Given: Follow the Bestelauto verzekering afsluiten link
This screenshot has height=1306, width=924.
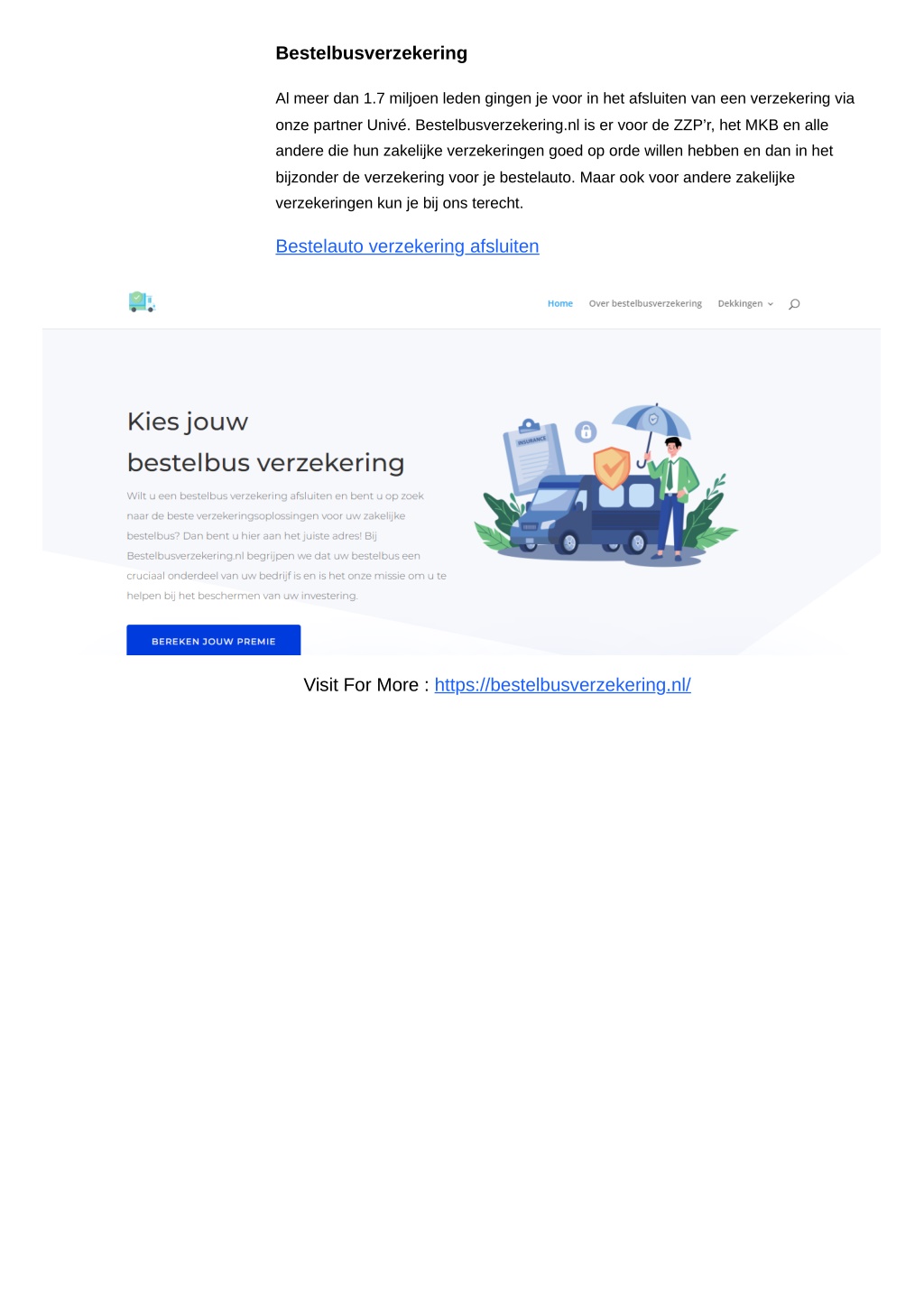Looking at the screenshot, I should [x=407, y=246].
